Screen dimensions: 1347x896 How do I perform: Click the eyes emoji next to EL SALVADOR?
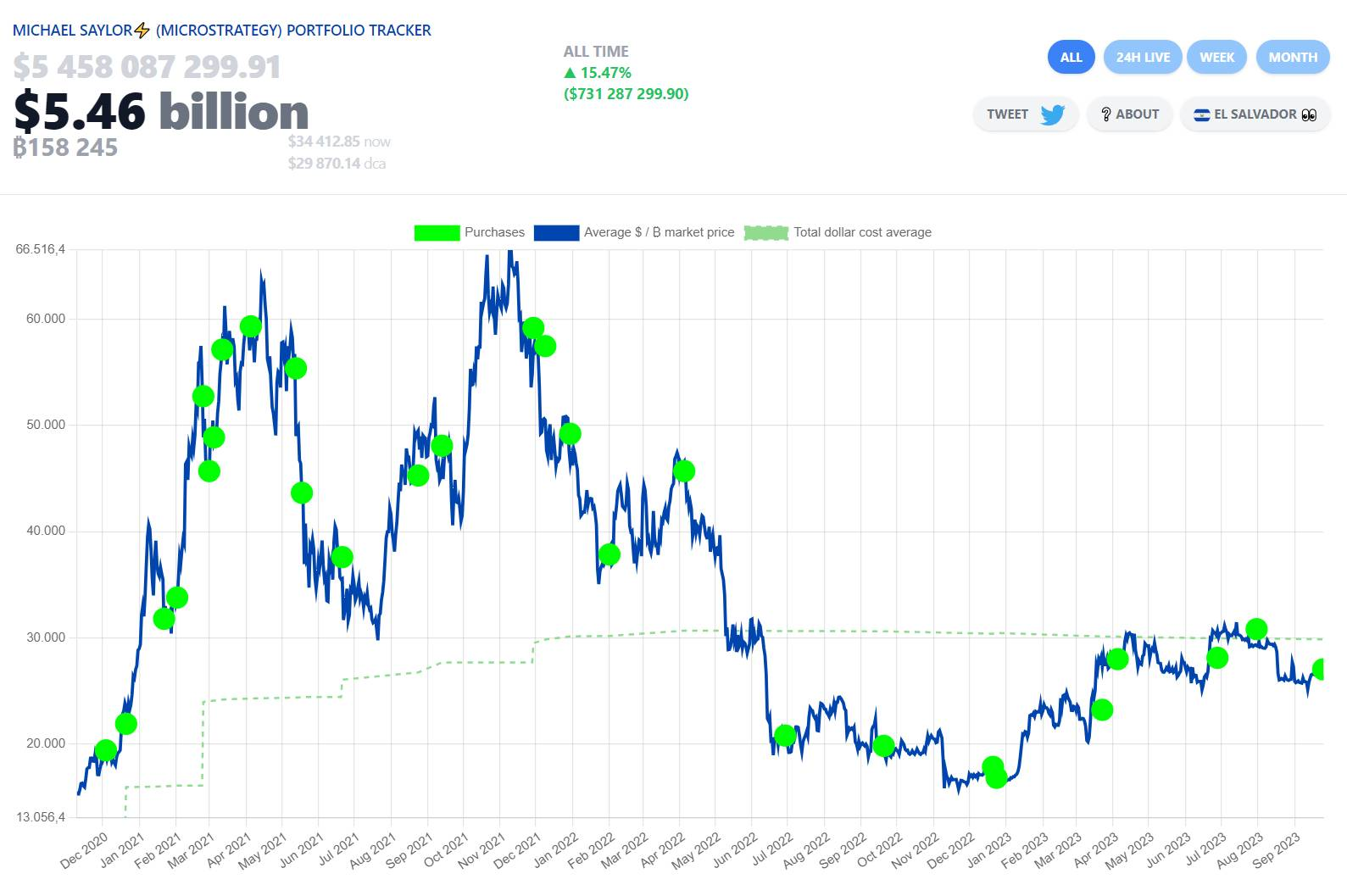pos(1309,114)
